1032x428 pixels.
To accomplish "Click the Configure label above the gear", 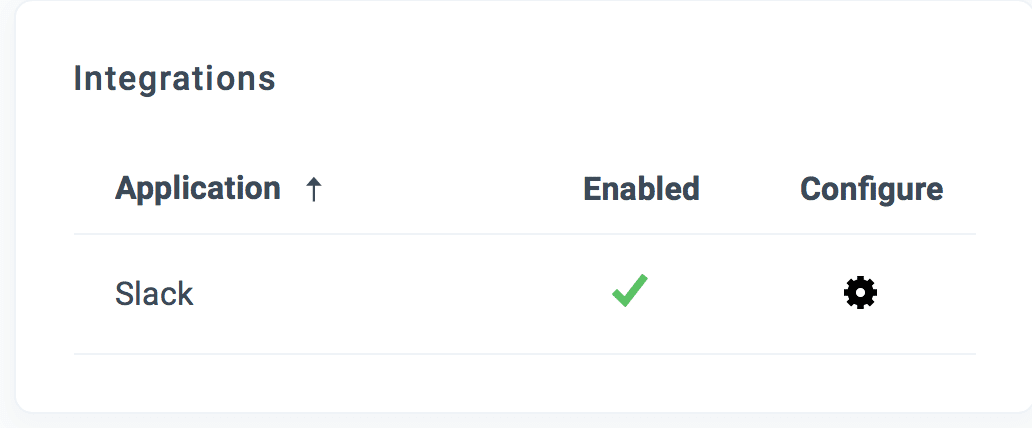I will (871, 188).
